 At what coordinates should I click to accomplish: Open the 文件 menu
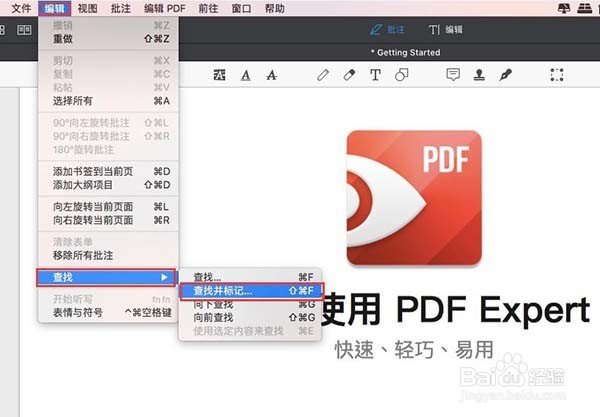point(21,8)
